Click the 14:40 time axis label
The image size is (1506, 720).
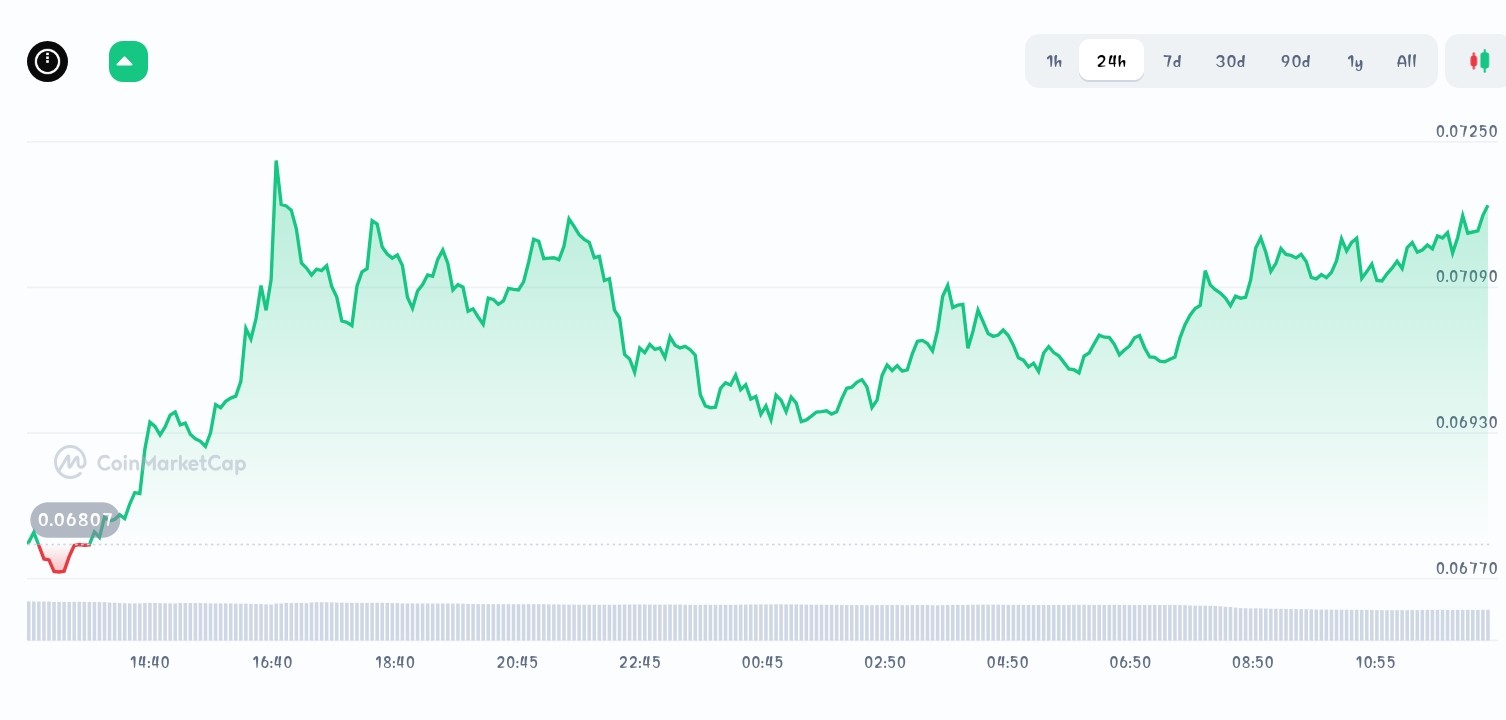[x=150, y=662]
